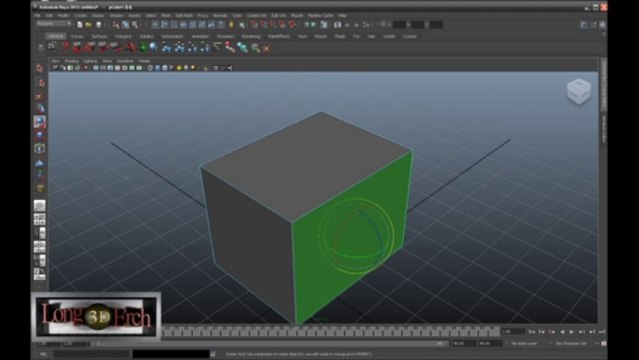Screen dimensions: 639x360
Task: Open the Modify menu
Action: (x=63, y=15)
